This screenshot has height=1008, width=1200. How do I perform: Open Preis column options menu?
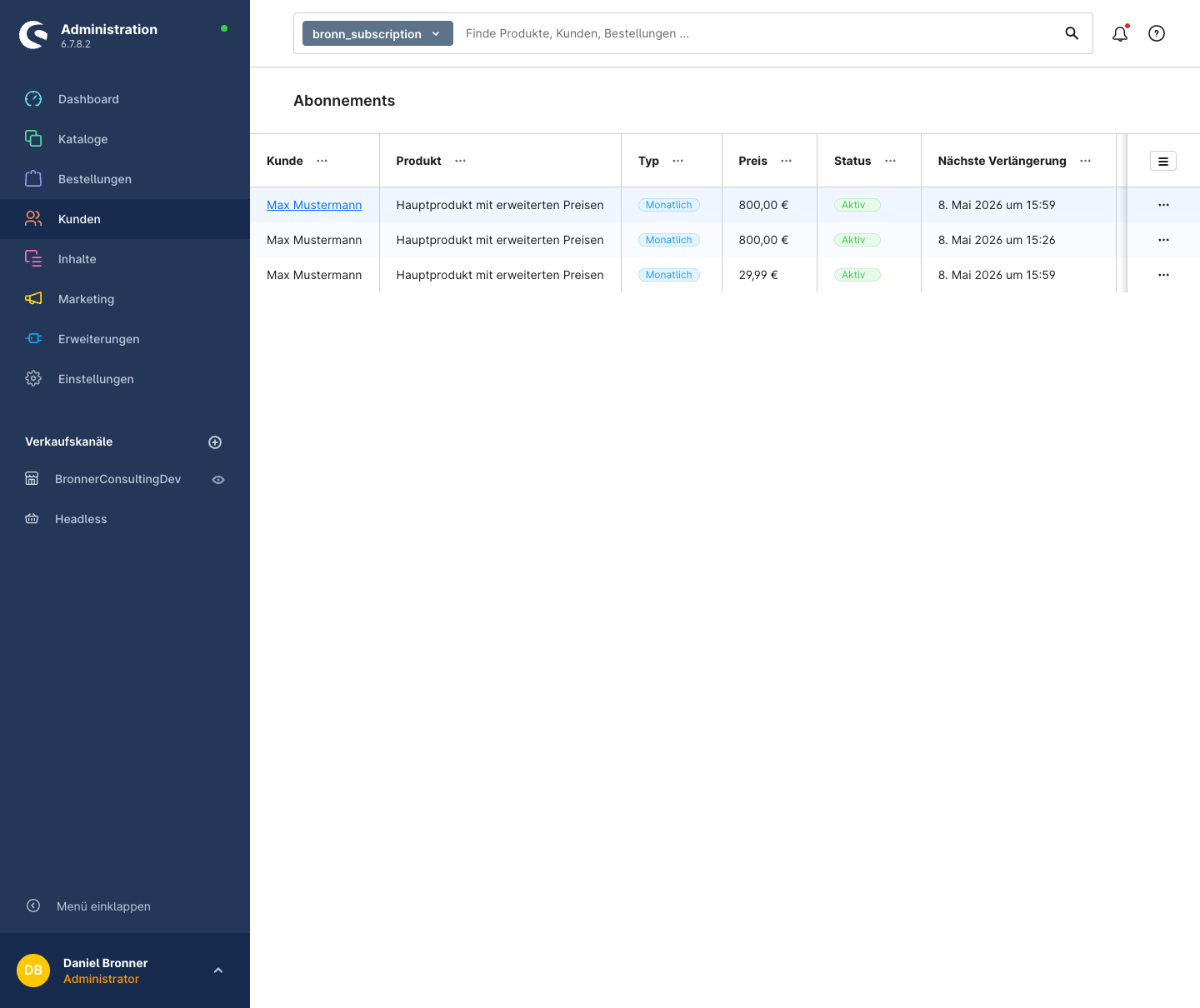click(787, 161)
